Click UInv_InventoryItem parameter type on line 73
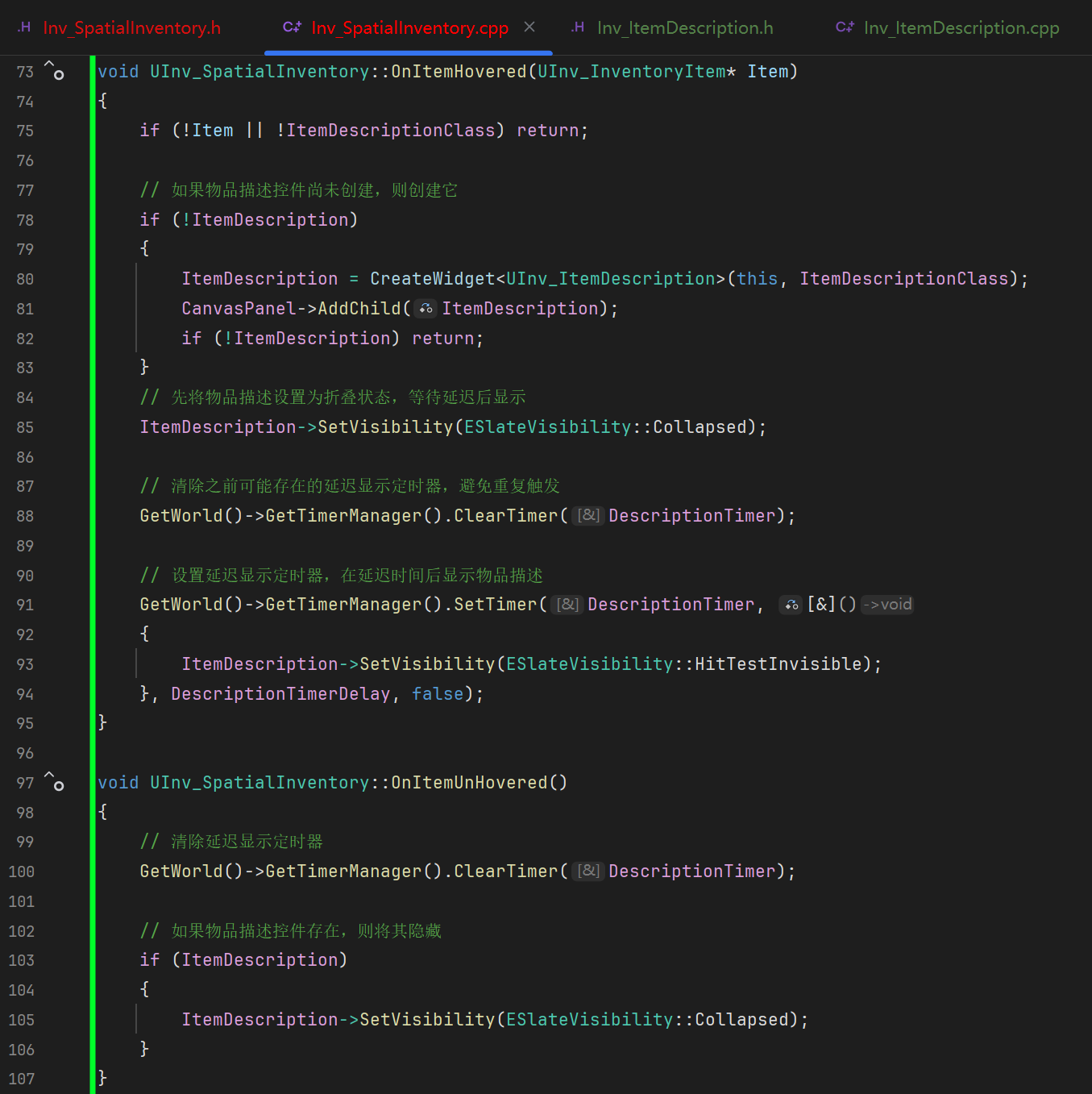The width and height of the screenshot is (1092, 1094). (632, 71)
